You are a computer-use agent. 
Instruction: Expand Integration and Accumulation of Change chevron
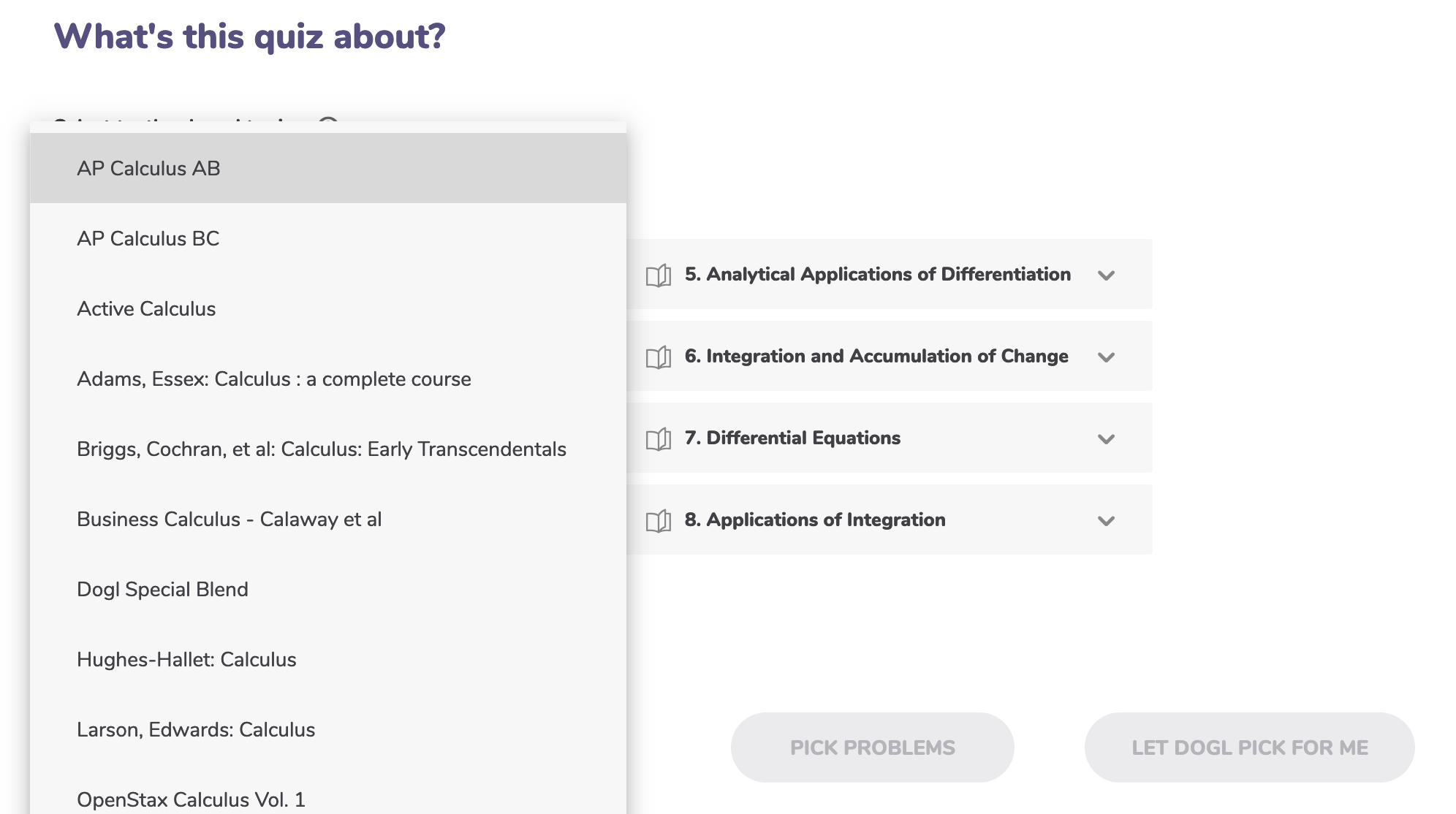(x=1106, y=357)
